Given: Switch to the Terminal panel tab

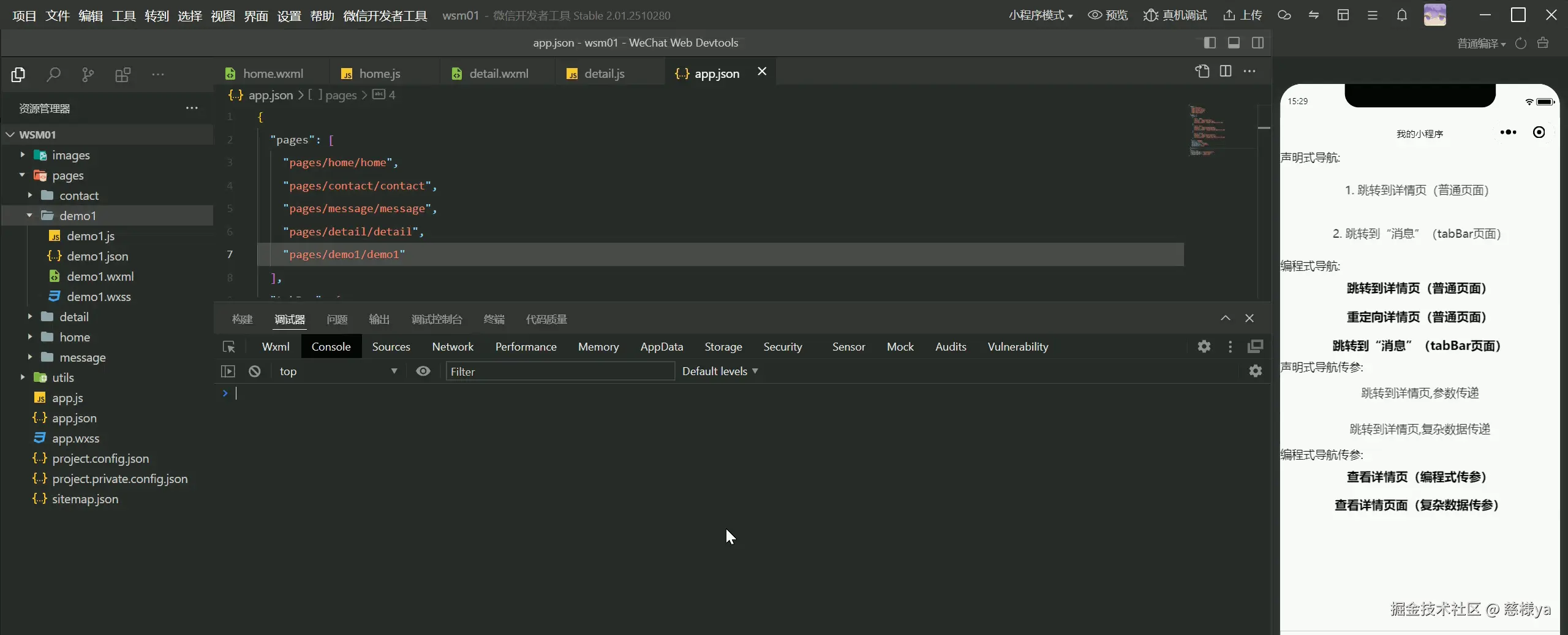Looking at the screenshot, I should tap(494, 319).
